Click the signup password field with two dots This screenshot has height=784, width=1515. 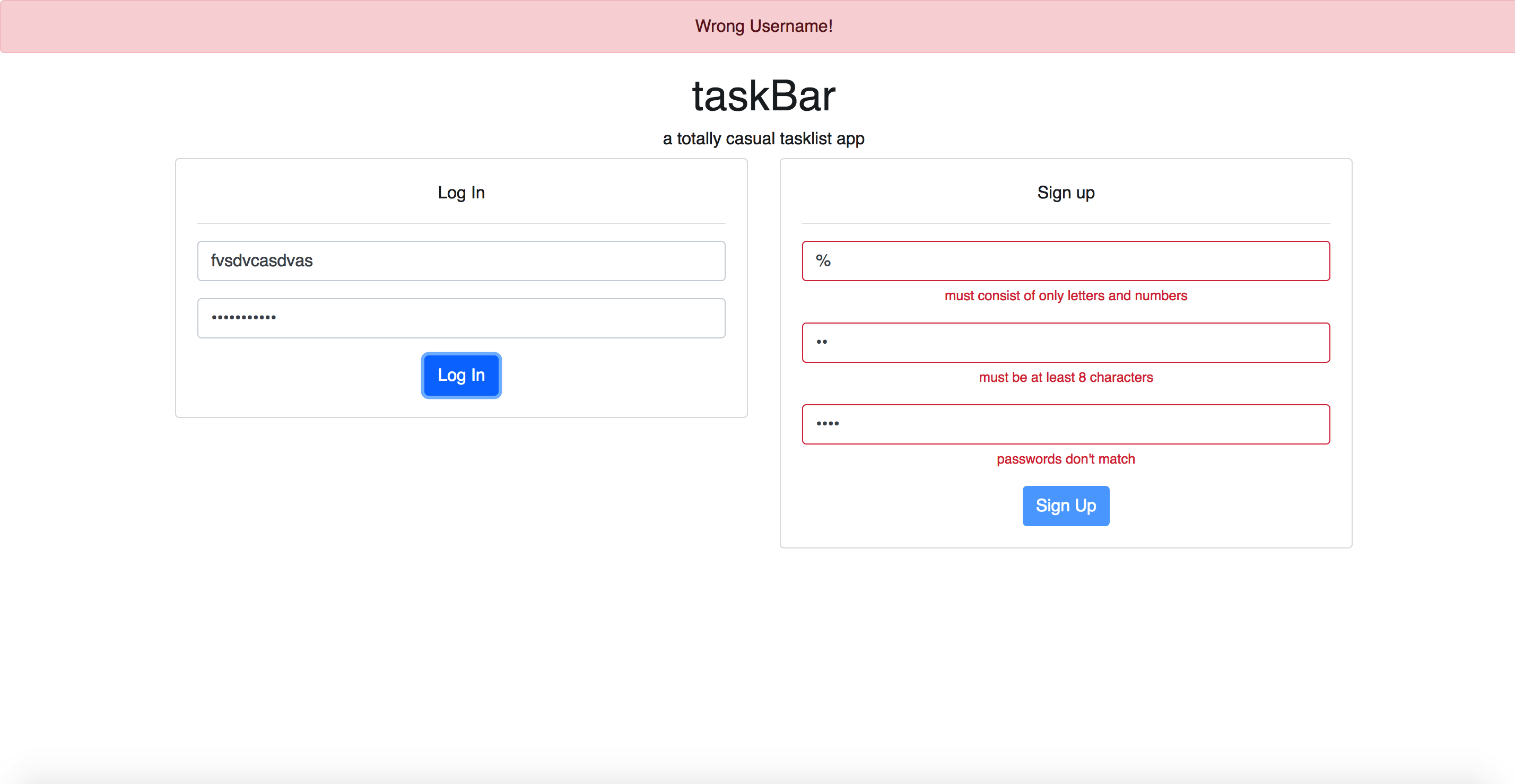tap(1066, 342)
